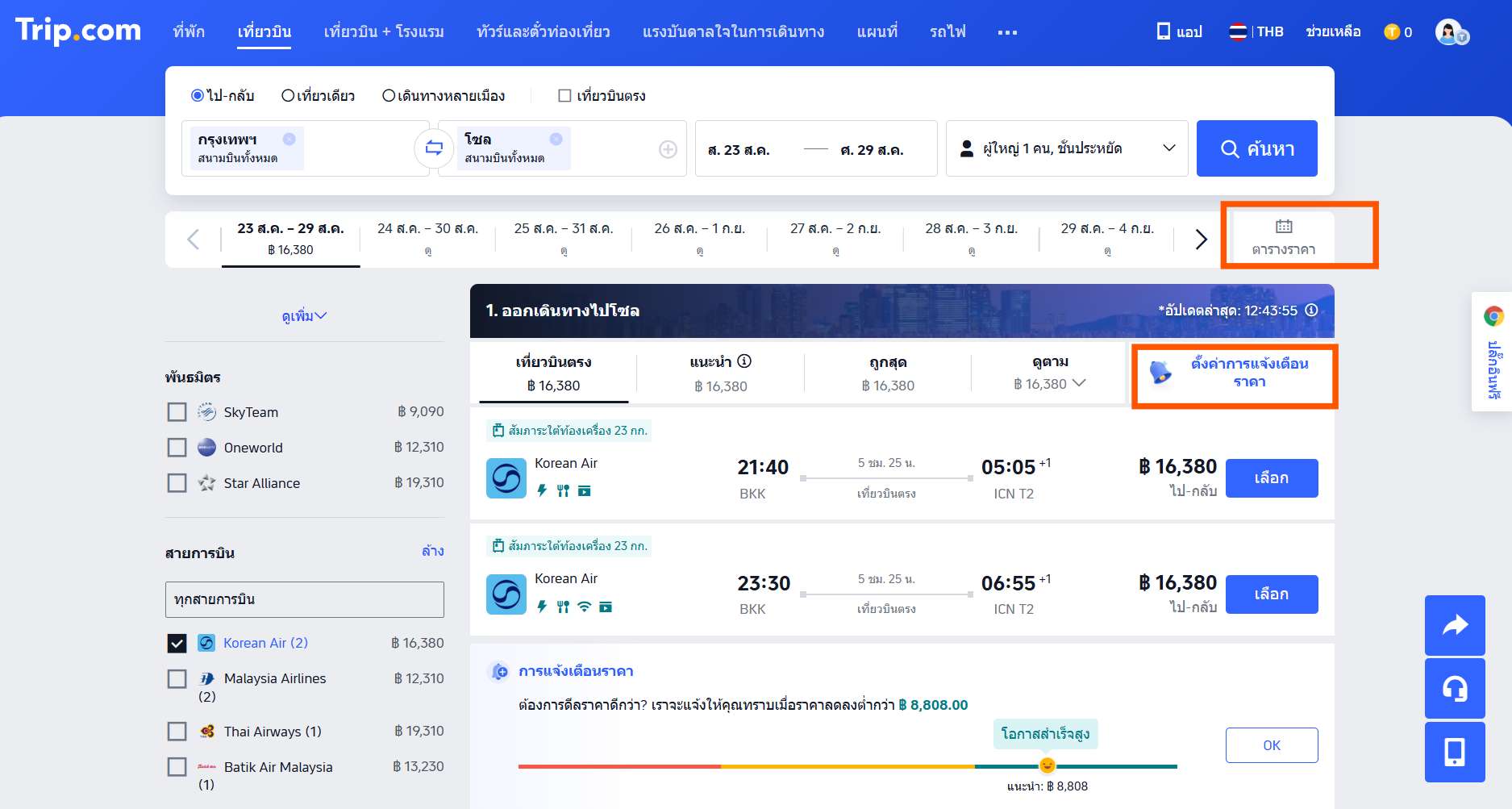Open the price table calendar icon
The image size is (1512, 809).
tap(1283, 227)
